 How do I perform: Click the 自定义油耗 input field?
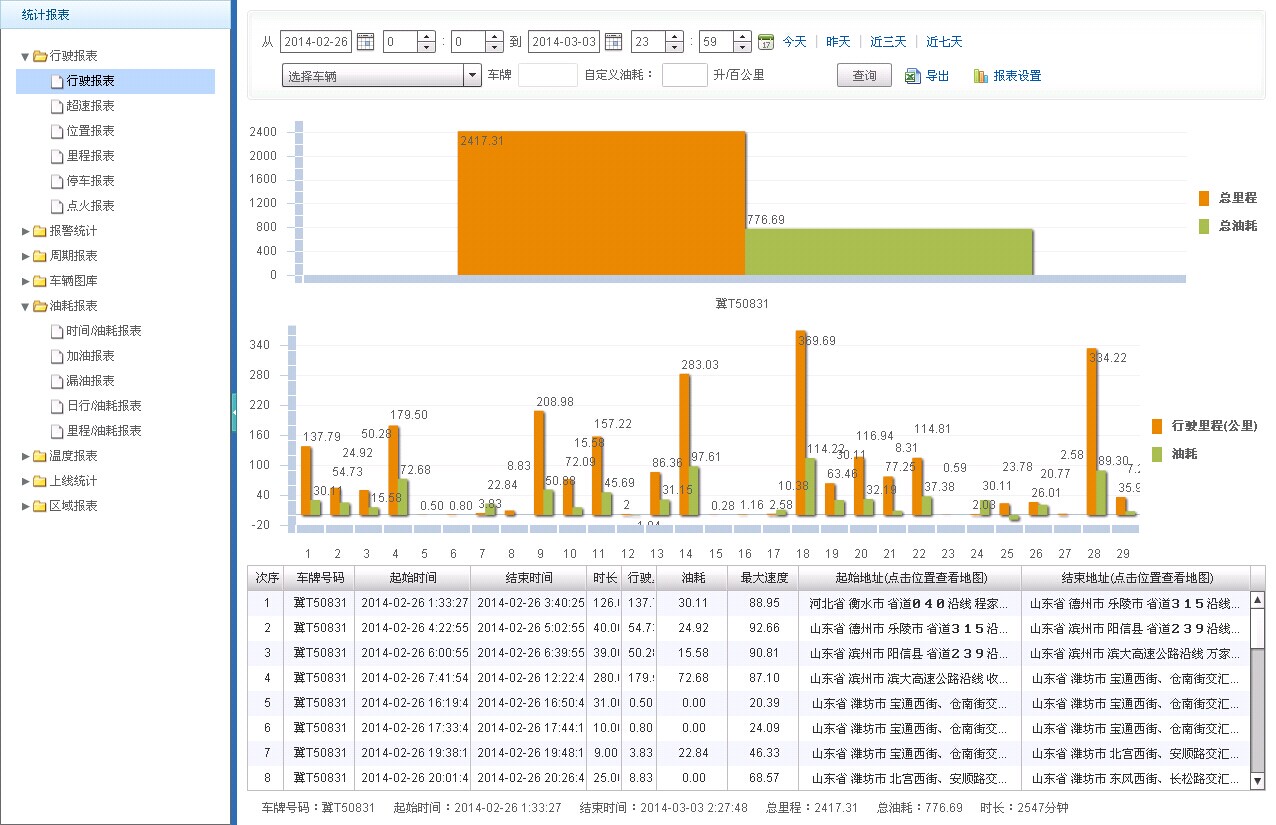684,76
